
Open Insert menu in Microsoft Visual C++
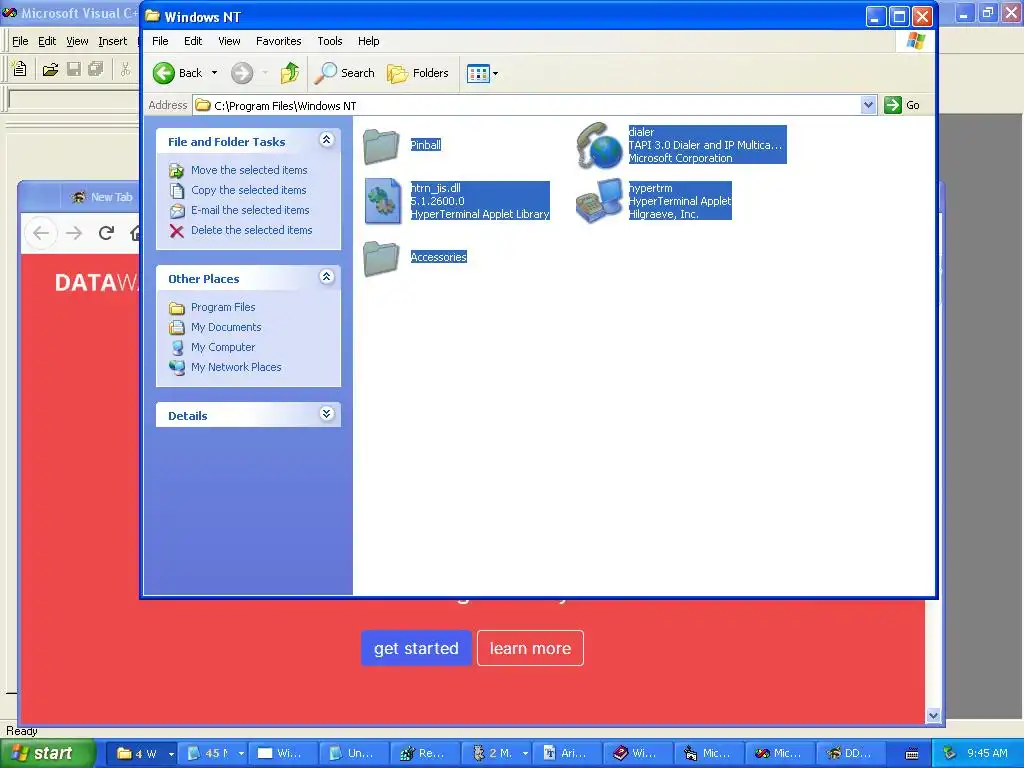[112, 41]
